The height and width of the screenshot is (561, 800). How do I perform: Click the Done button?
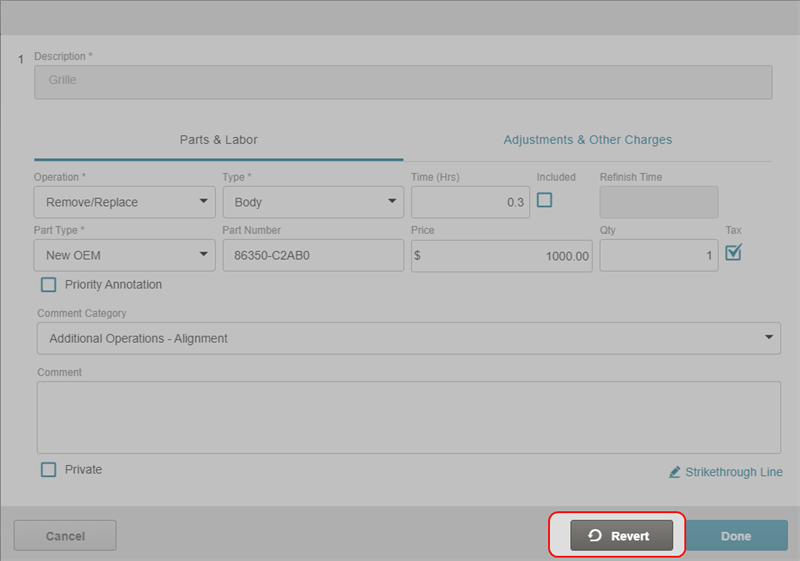tap(736, 536)
